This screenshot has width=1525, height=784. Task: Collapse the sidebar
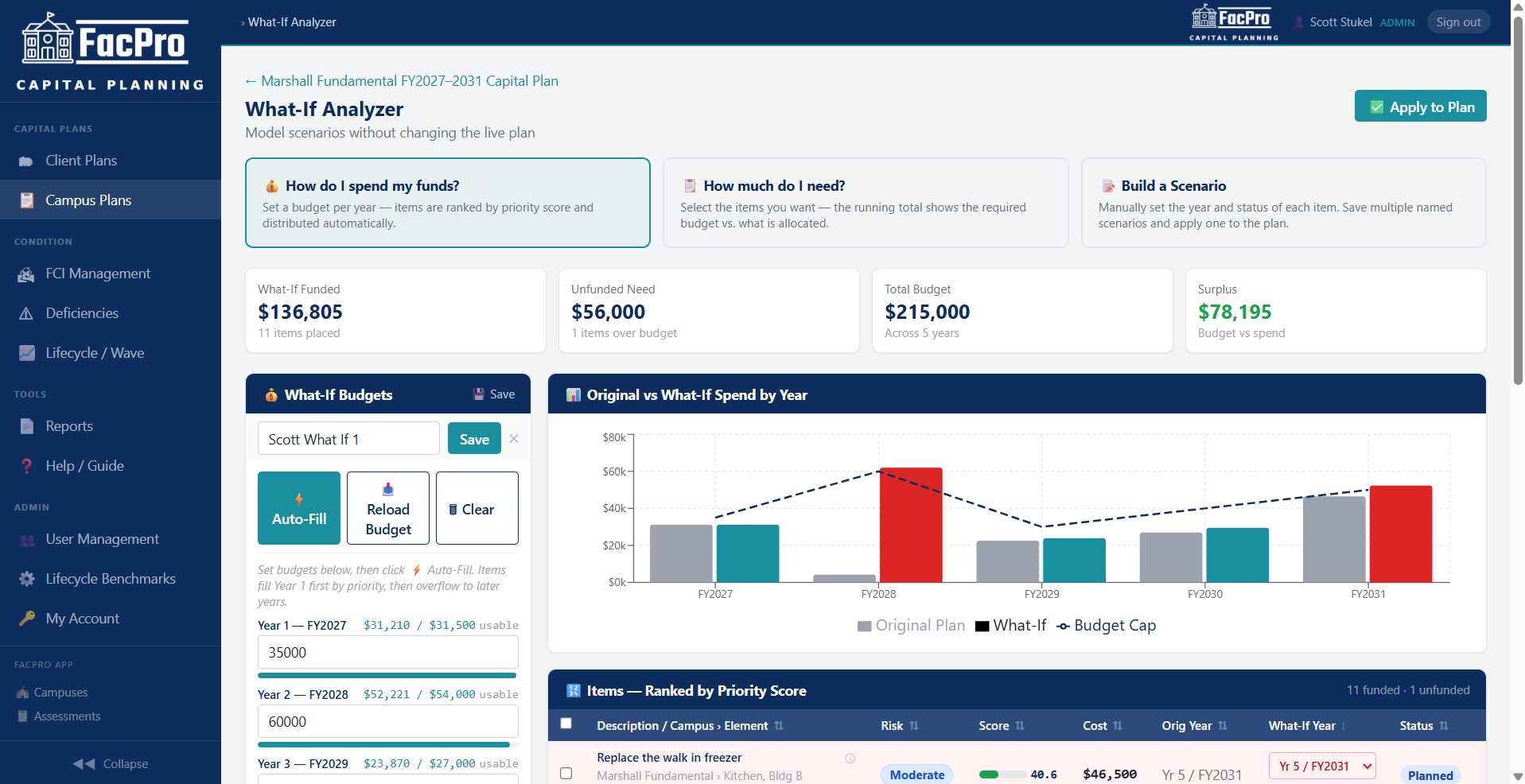[x=111, y=763]
